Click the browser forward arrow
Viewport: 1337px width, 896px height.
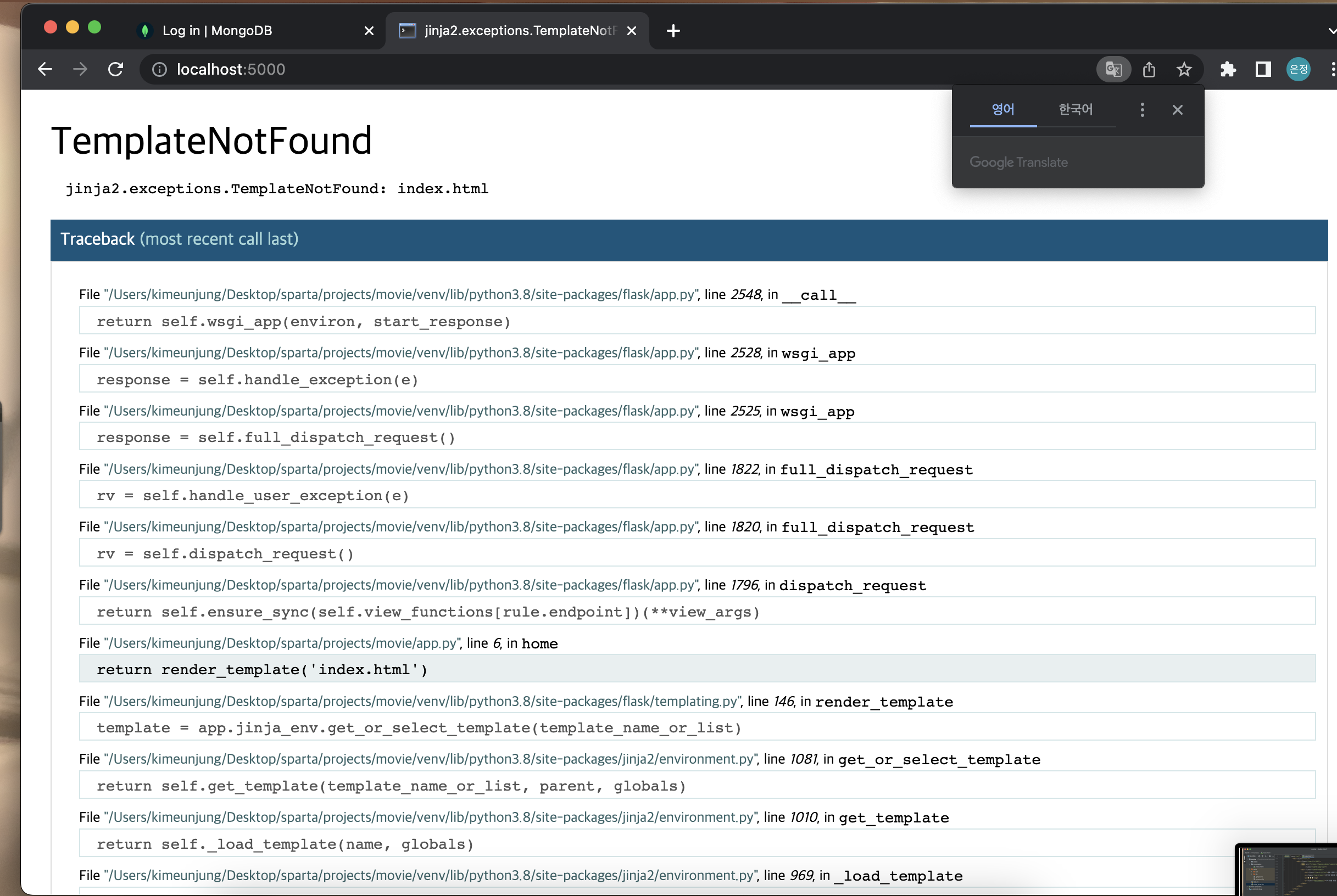[x=80, y=69]
